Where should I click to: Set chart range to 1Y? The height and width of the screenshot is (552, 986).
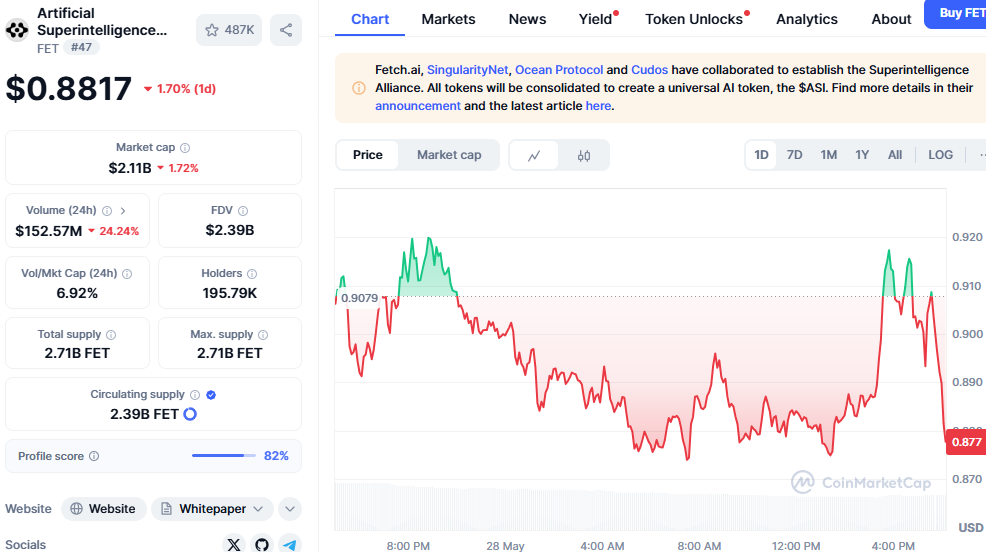click(861, 155)
